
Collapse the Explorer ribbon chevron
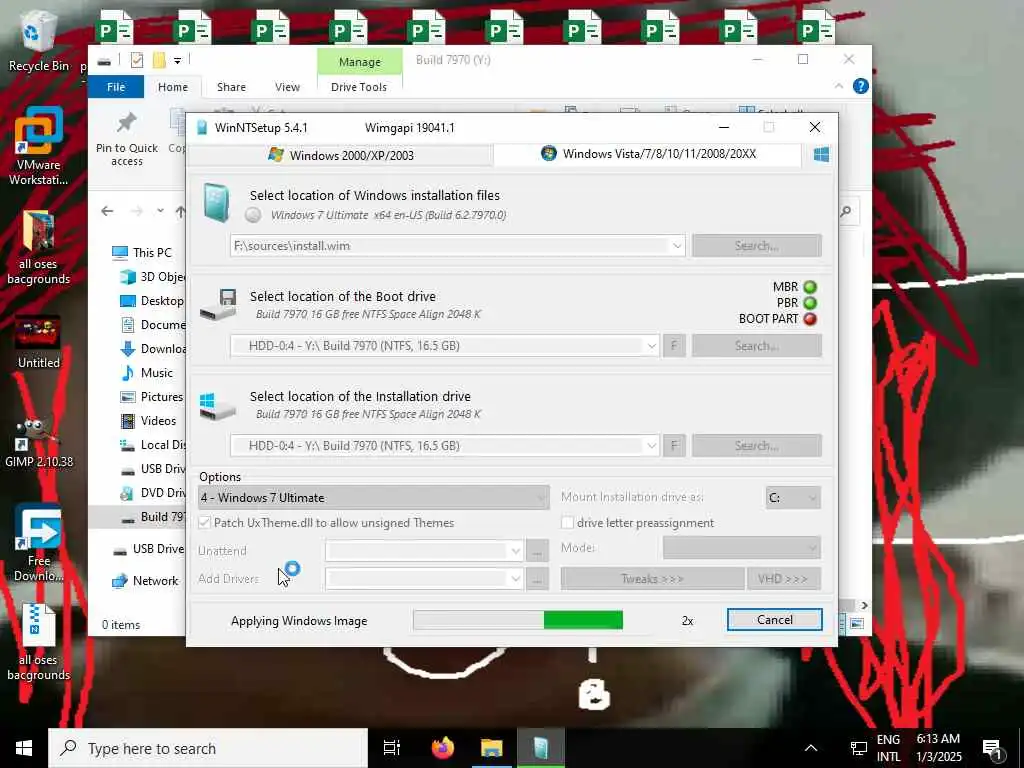[839, 86]
